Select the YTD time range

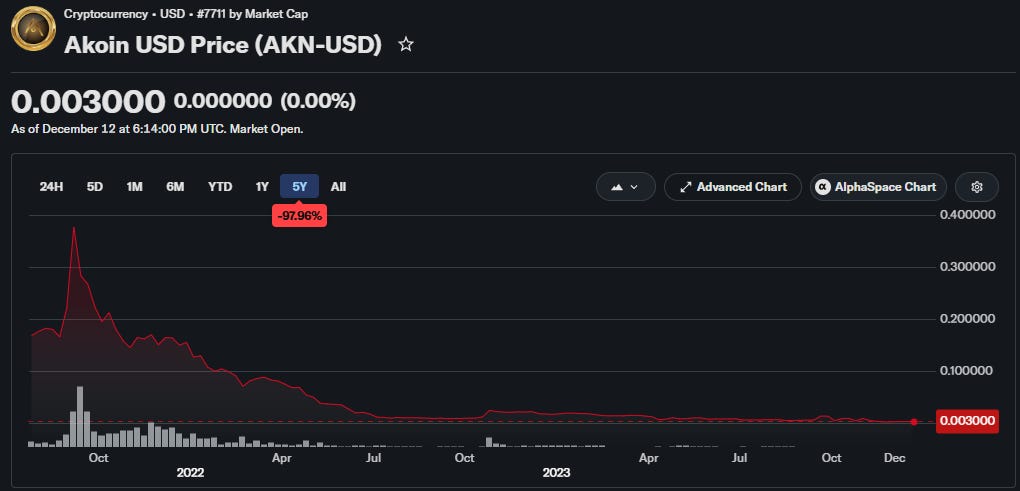pyautogui.click(x=220, y=187)
